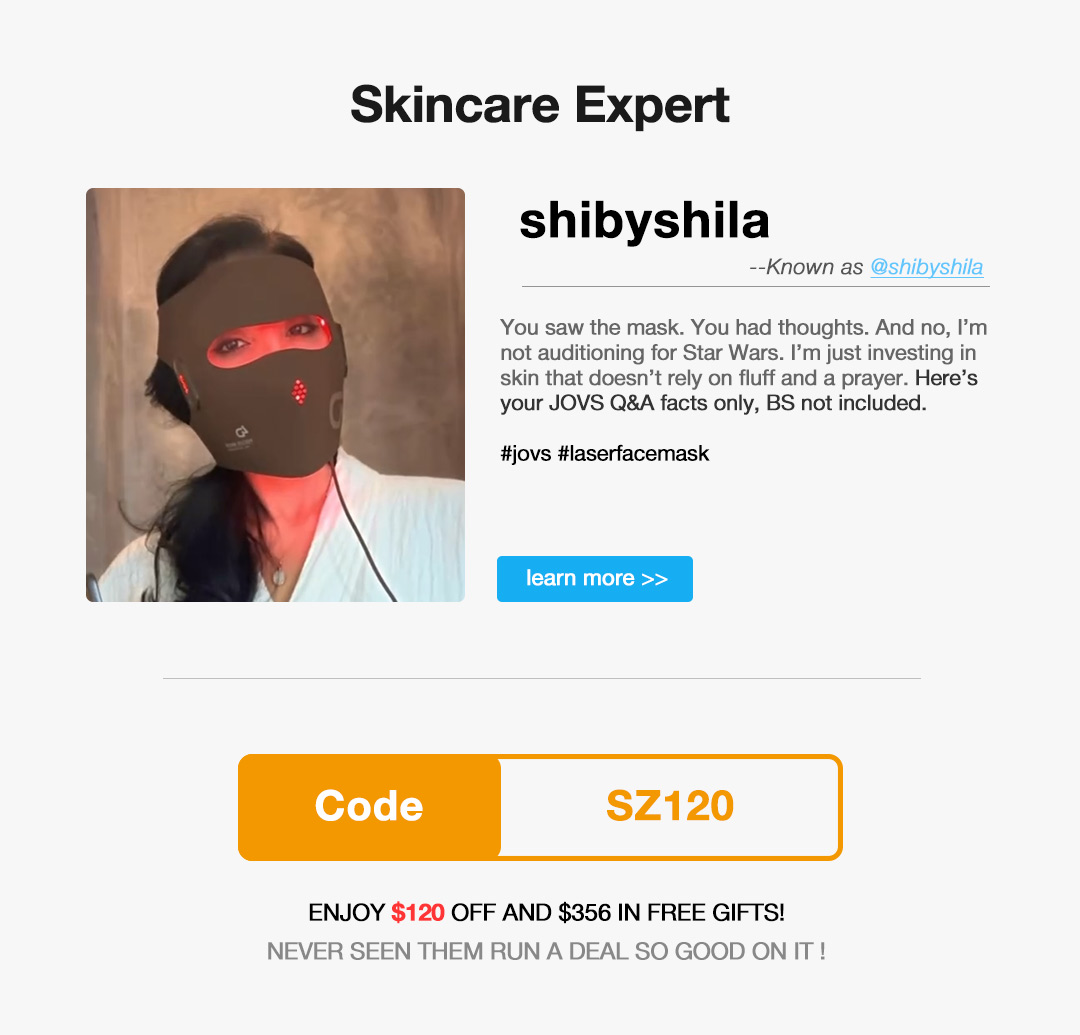The image size is (1080, 1035).
Task: Click the glowing eye opening of mask
Action: click(x=269, y=341)
